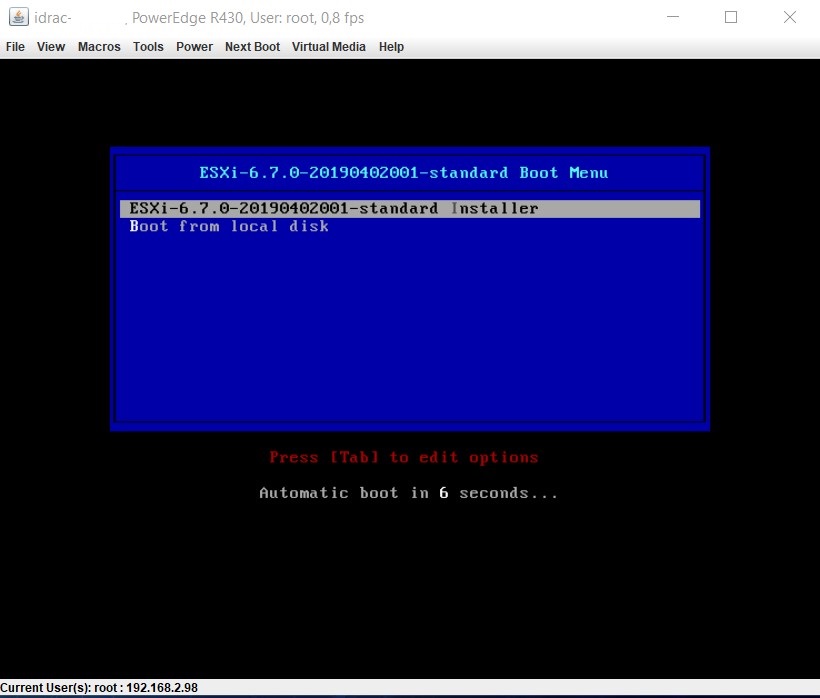The height and width of the screenshot is (698, 820).
Task: Maximize the iDRAC console window
Action: 731,17
